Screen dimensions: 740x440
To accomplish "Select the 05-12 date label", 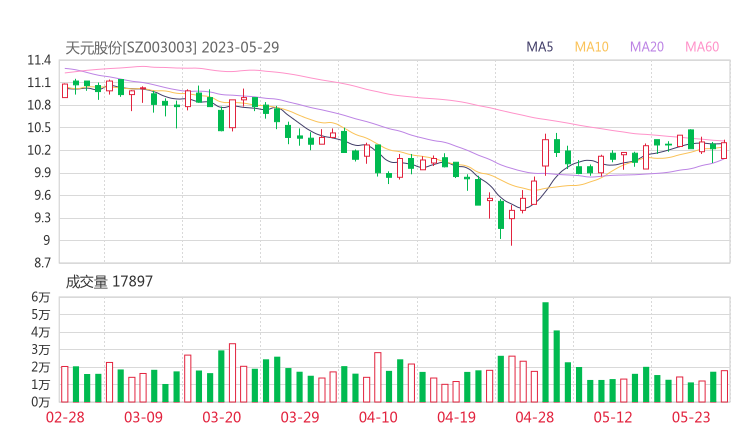I will (x=613, y=417).
